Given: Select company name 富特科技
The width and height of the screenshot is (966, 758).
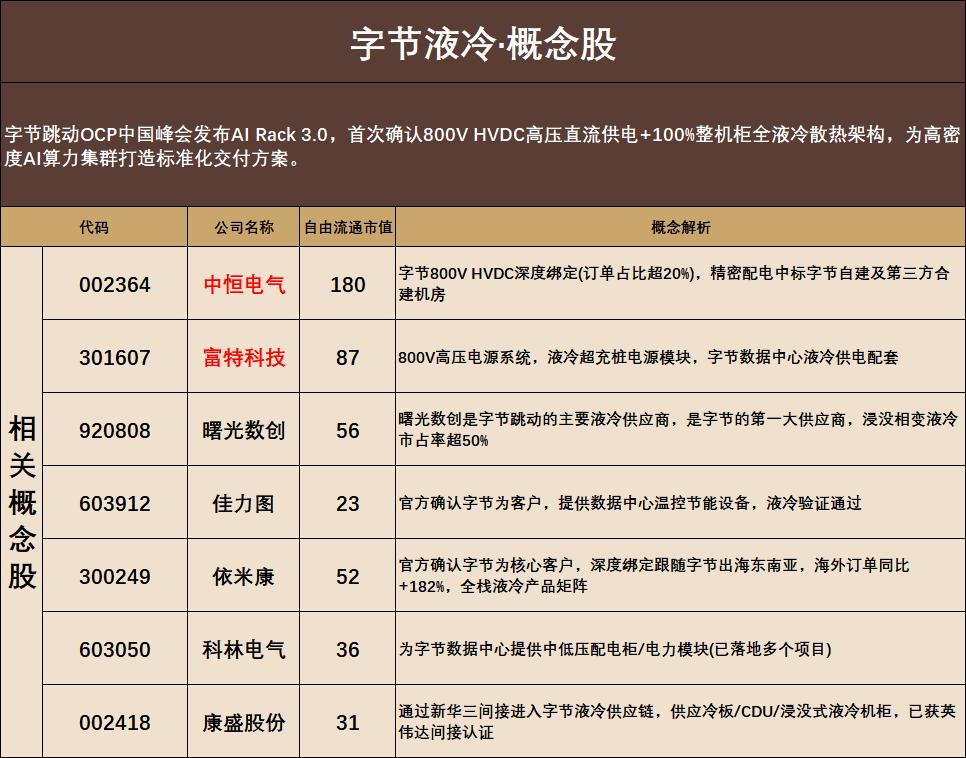Looking at the screenshot, I should coord(244,357).
